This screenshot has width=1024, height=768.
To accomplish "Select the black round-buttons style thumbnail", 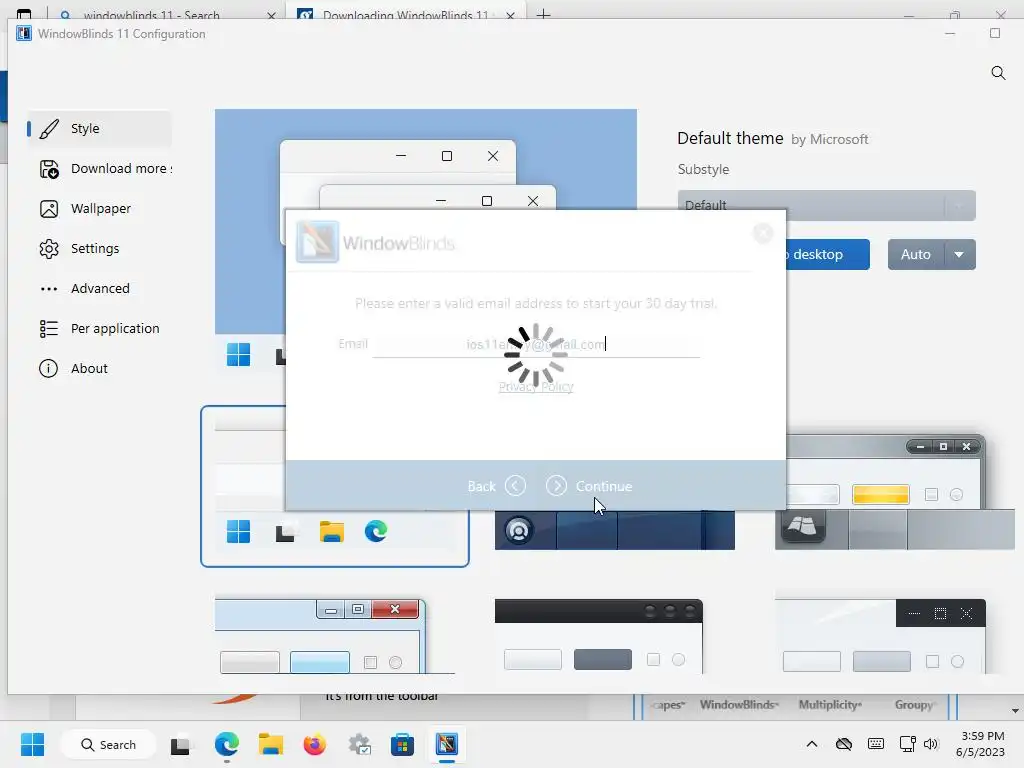I will coord(599,636).
